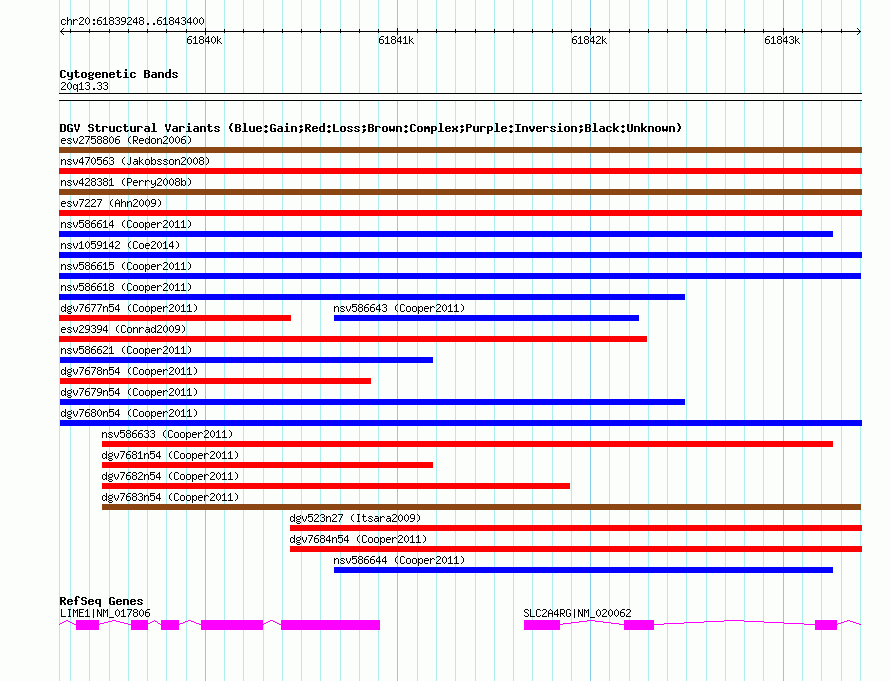Click esv29394 (Conrad2009) label
This screenshot has height=681, width=890.
(123, 329)
